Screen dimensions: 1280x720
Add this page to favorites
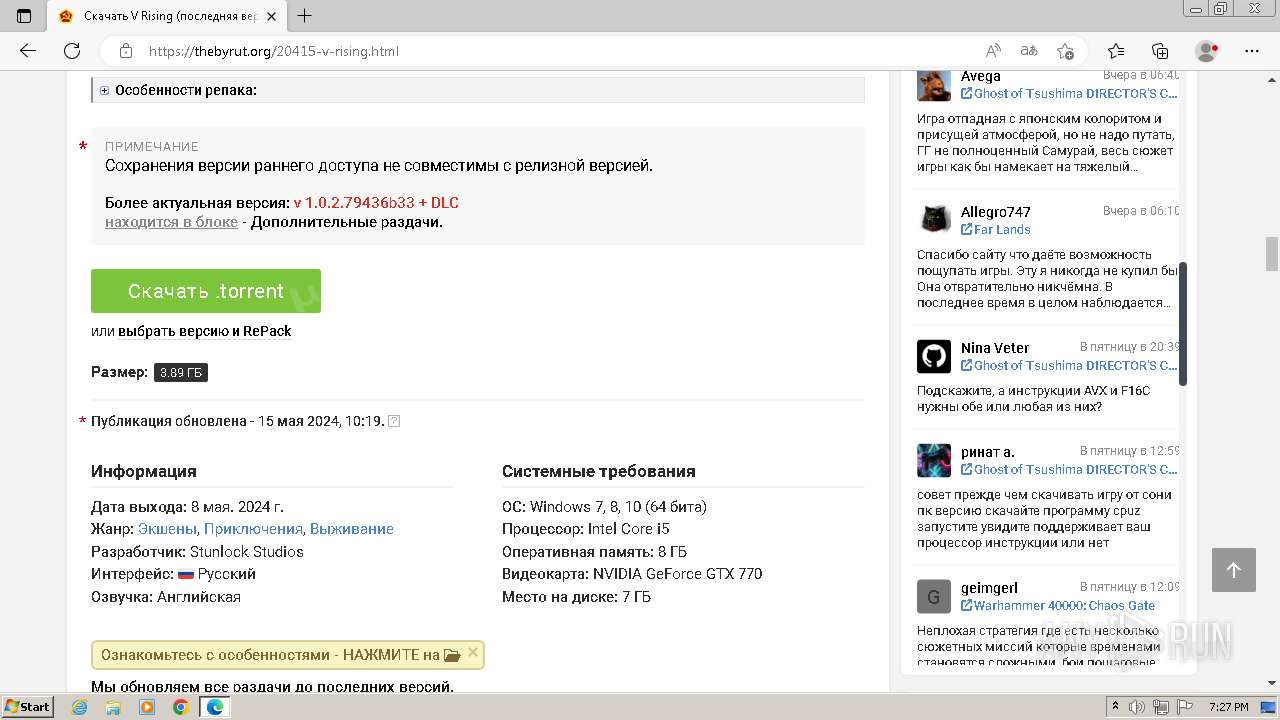(1065, 51)
